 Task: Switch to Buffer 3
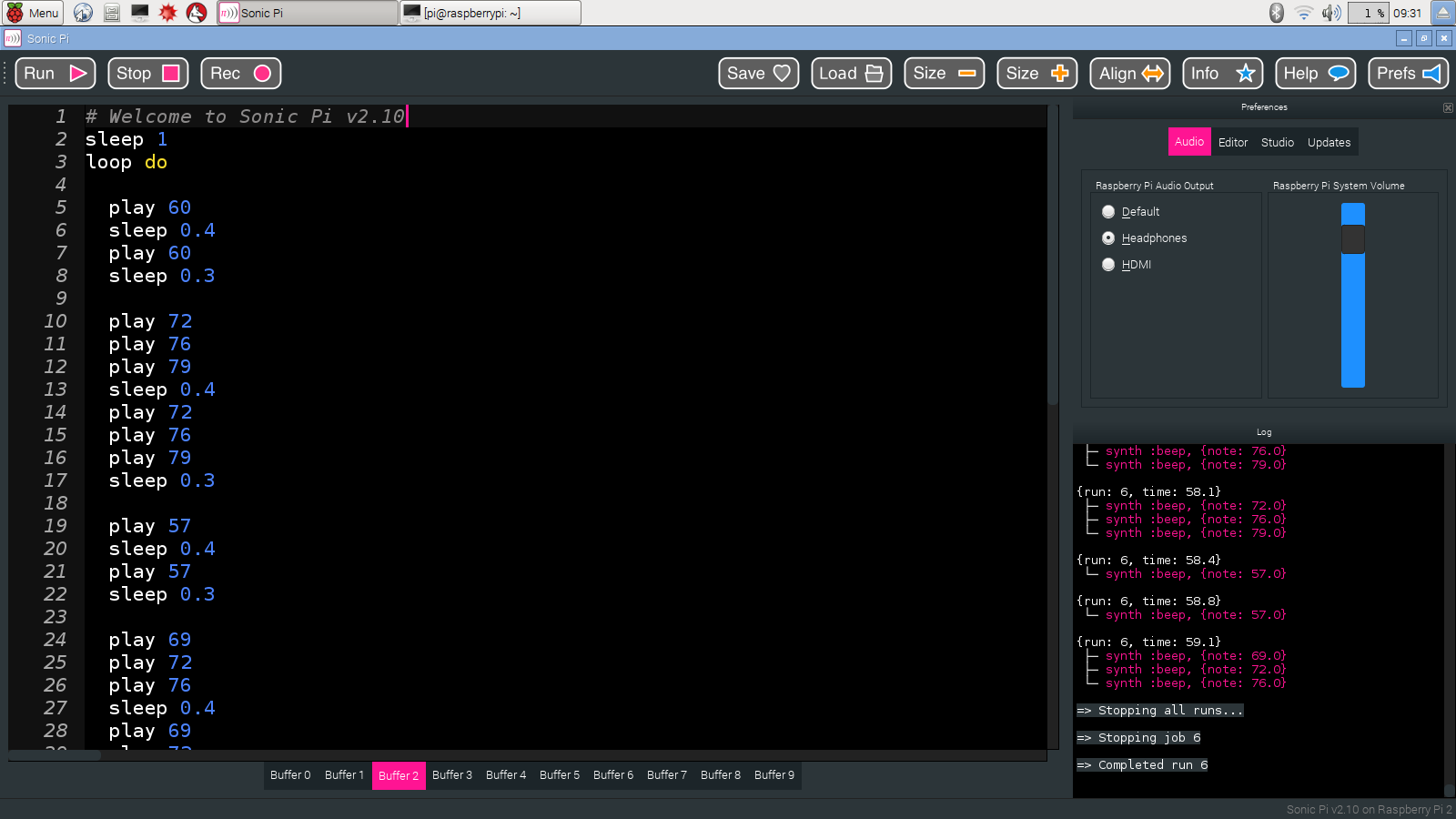tap(452, 775)
